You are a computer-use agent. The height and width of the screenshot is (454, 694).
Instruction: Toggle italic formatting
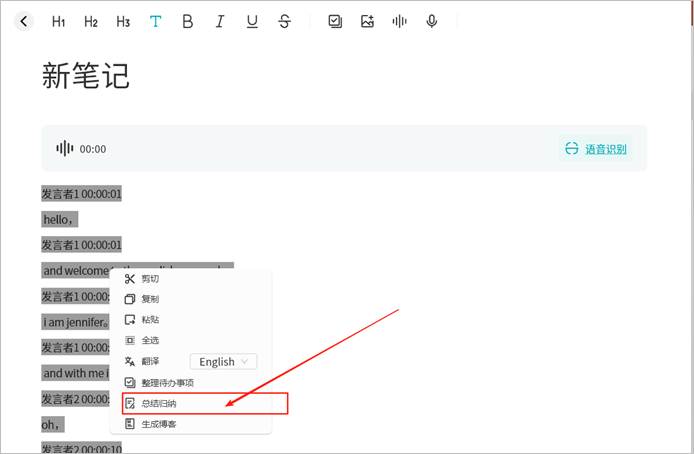219,21
